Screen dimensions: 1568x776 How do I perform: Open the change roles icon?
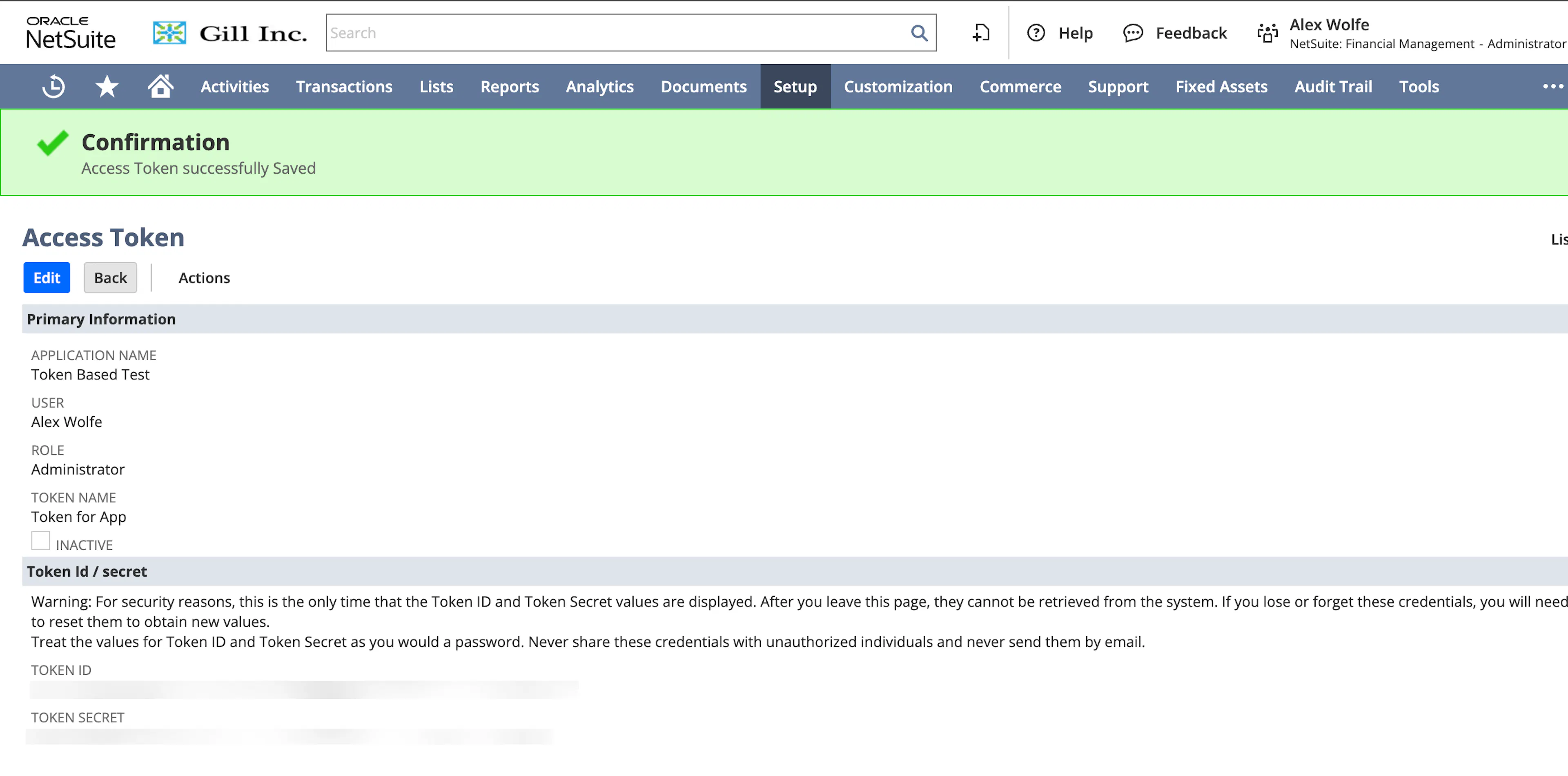1267,33
